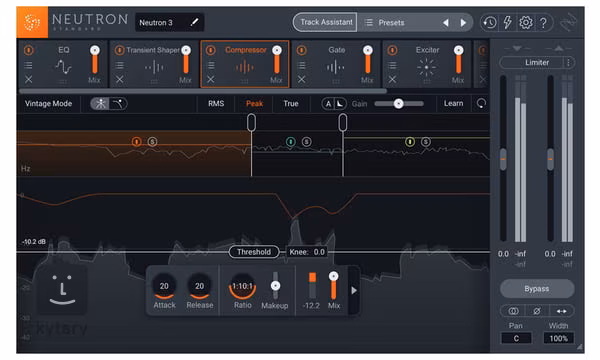Open help question mark
The width and height of the screenshot is (600, 360).
pos(543,23)
